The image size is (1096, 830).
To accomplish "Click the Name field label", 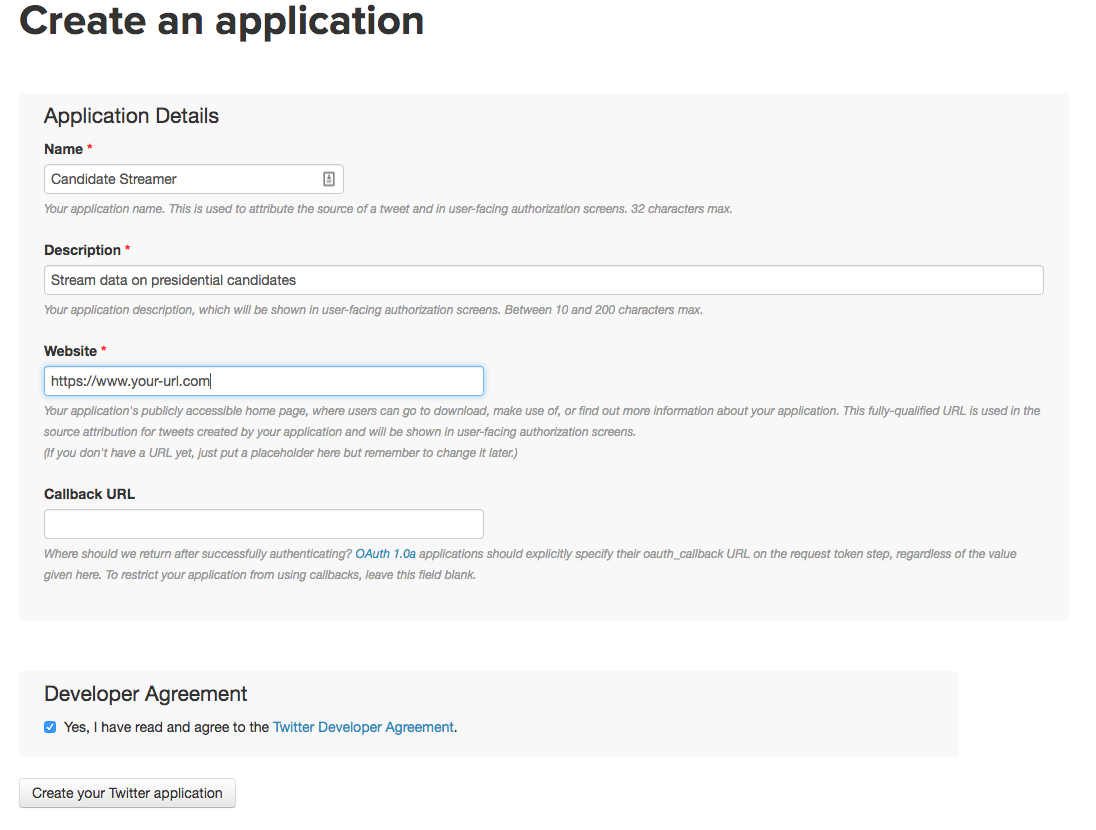I will [63, 149].
